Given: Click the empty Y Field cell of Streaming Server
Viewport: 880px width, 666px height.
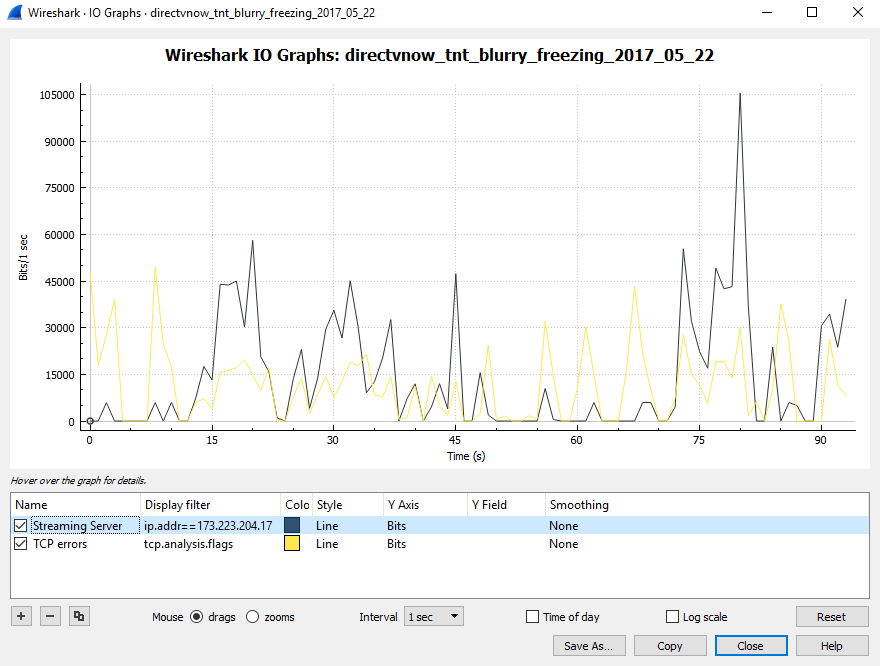Looking at the screenshot, I should click(506, 526).
